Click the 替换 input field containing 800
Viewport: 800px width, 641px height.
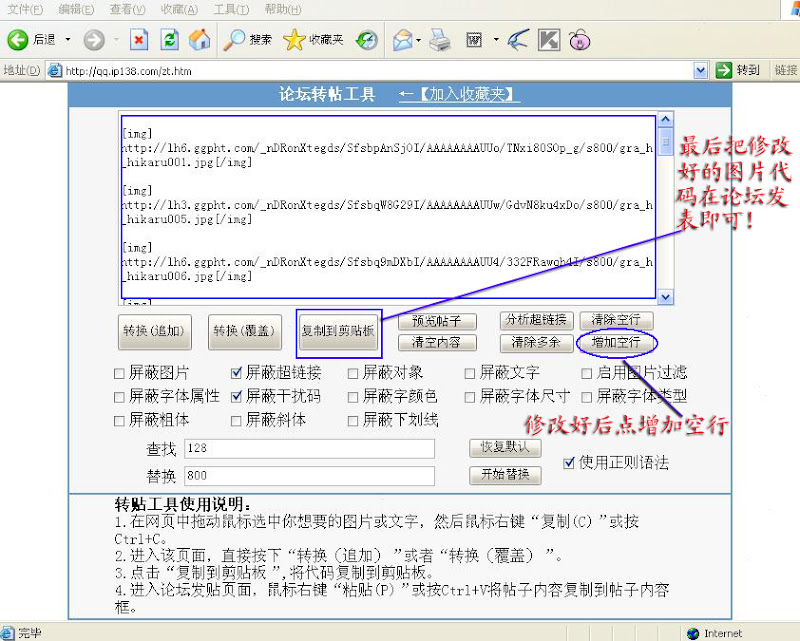(309, 476)
